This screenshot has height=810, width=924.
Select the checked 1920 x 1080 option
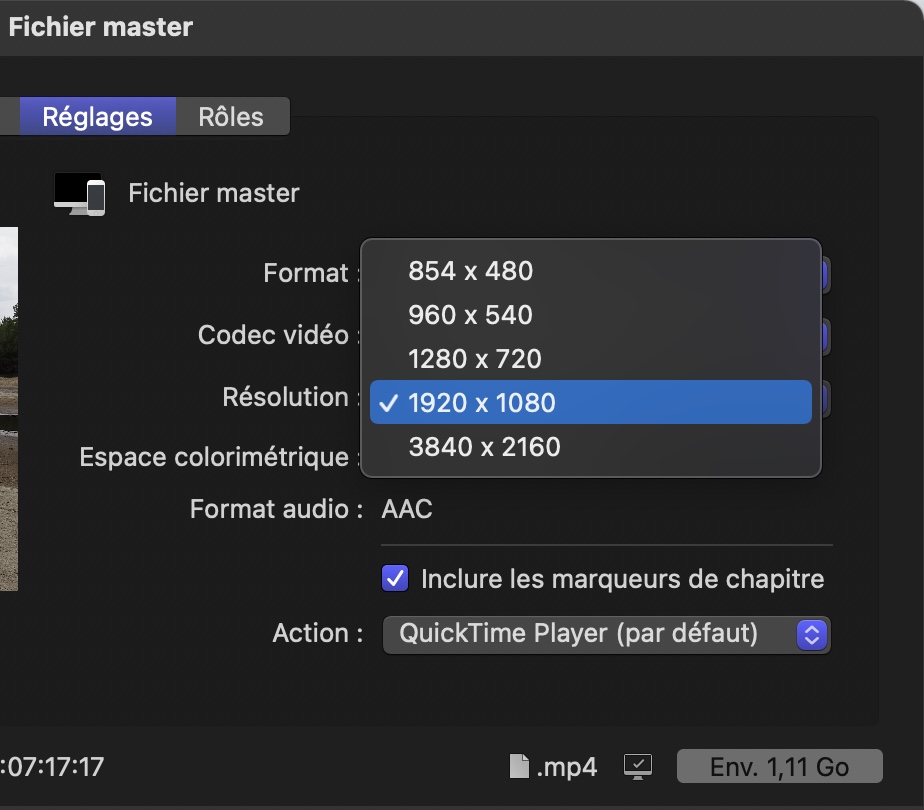tap(590, 402)
